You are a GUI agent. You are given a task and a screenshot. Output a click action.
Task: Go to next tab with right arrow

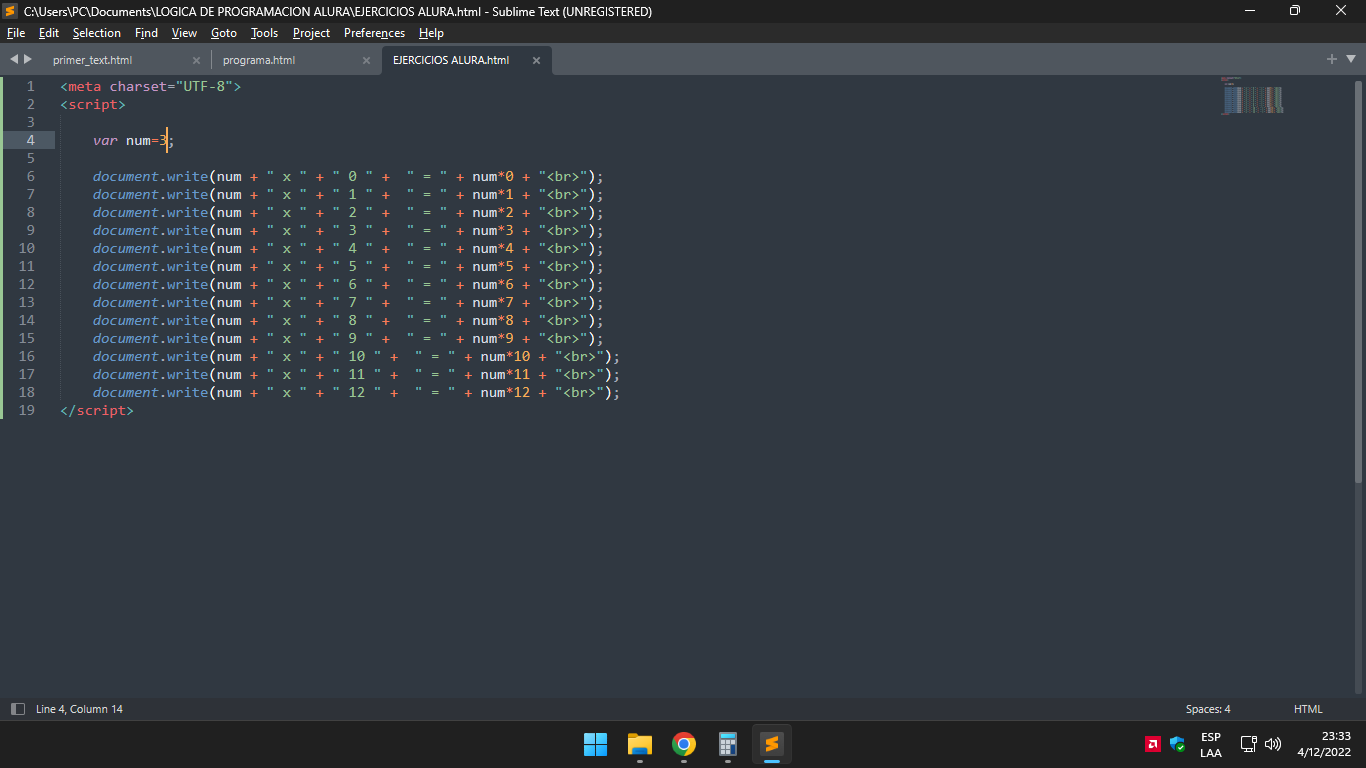coord(28,59)
